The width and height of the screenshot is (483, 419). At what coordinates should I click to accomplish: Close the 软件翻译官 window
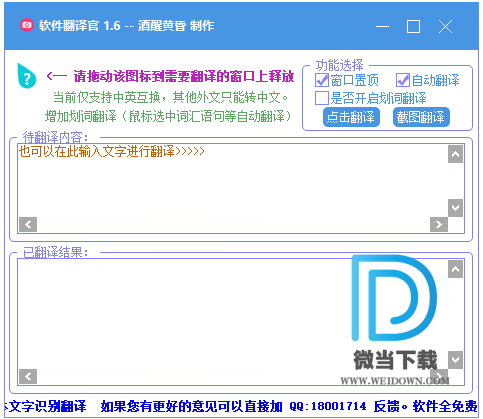pos(445,26)
